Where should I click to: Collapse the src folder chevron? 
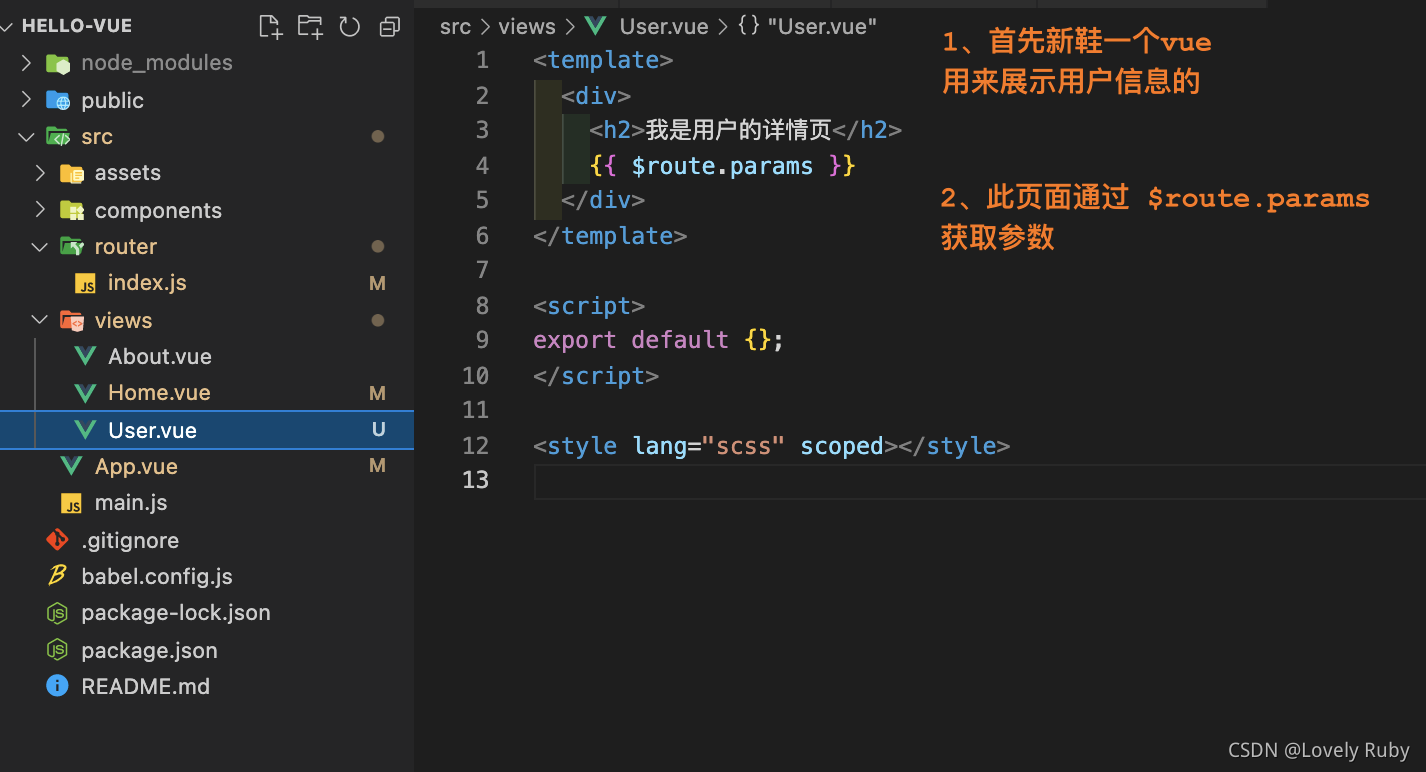coord(27,137)
